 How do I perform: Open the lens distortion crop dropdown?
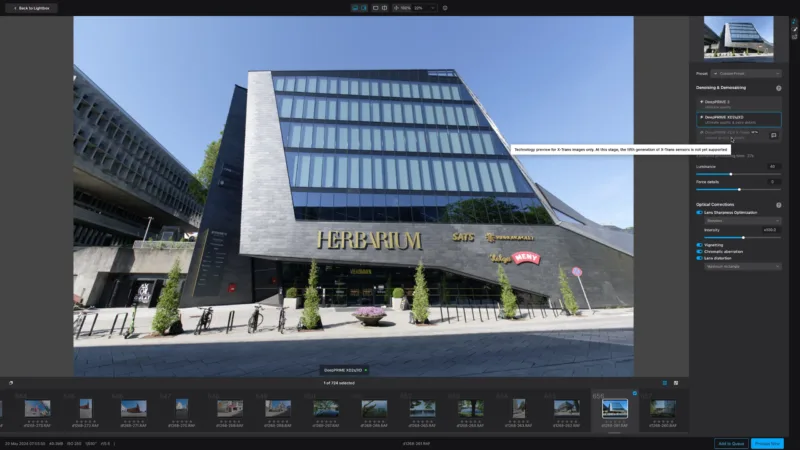tap(742, 266)
